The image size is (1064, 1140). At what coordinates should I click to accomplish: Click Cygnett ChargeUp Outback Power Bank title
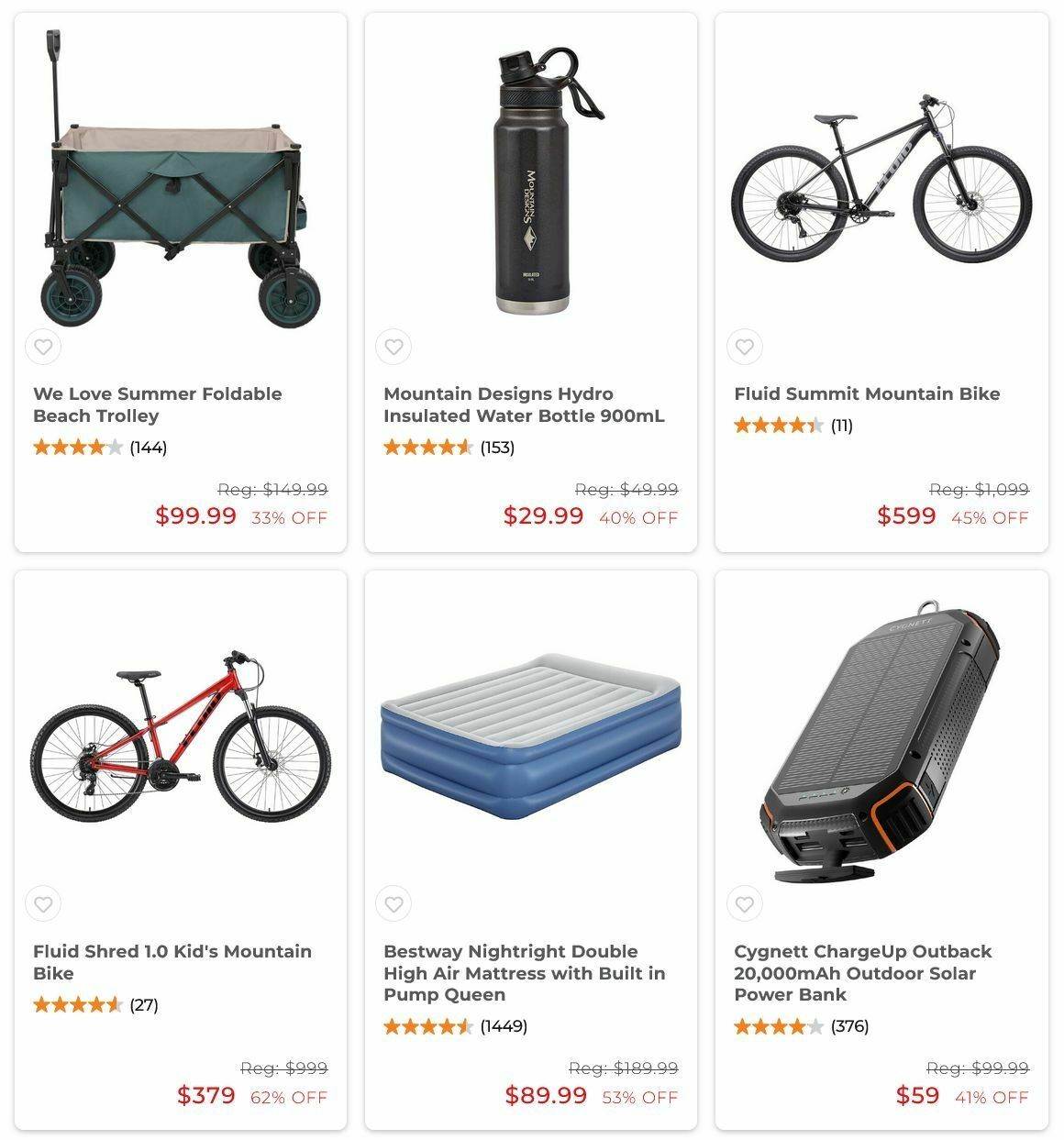pos(862,972)
